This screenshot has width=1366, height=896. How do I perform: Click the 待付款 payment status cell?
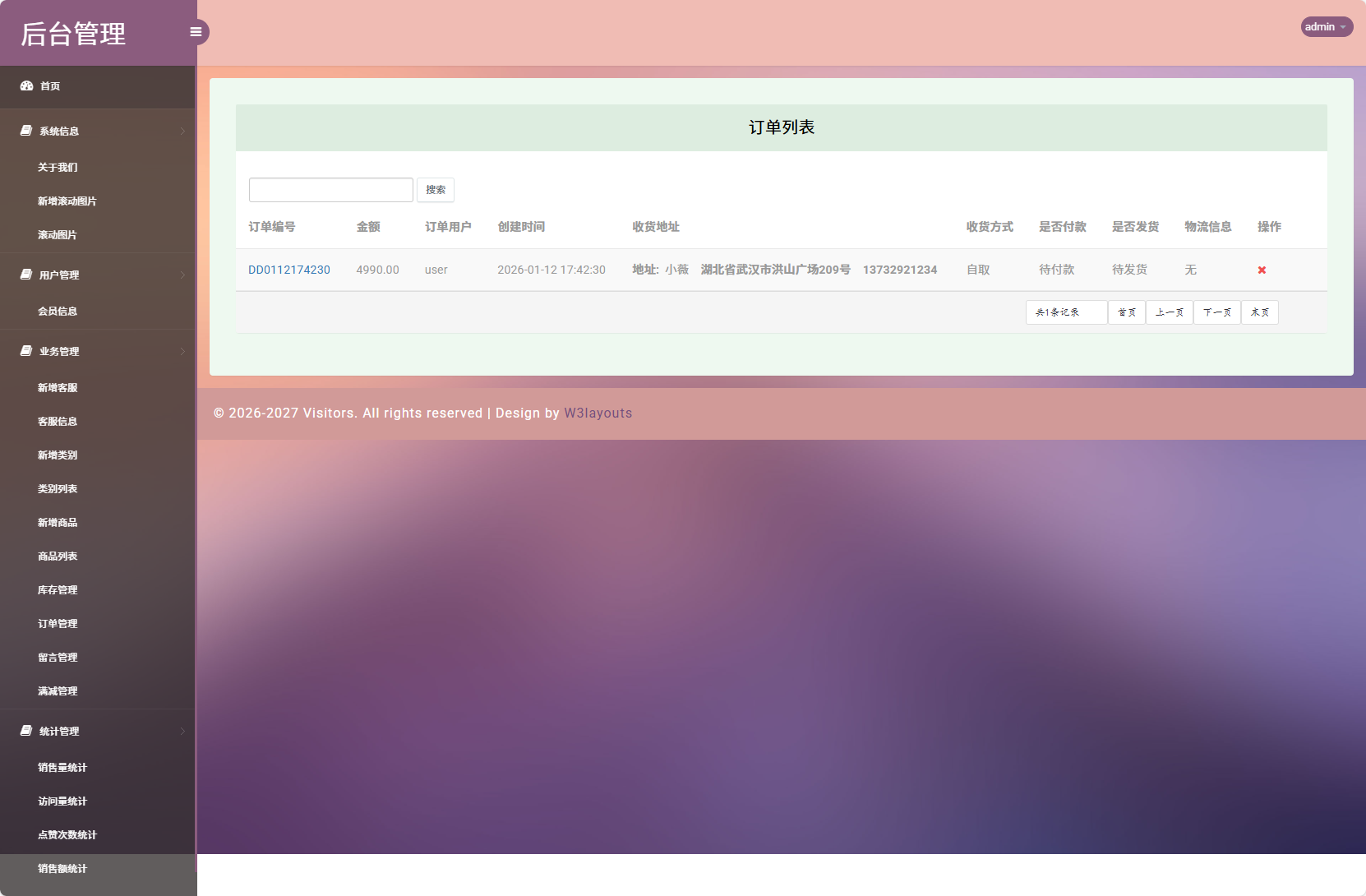click(x=1057, y=270)
